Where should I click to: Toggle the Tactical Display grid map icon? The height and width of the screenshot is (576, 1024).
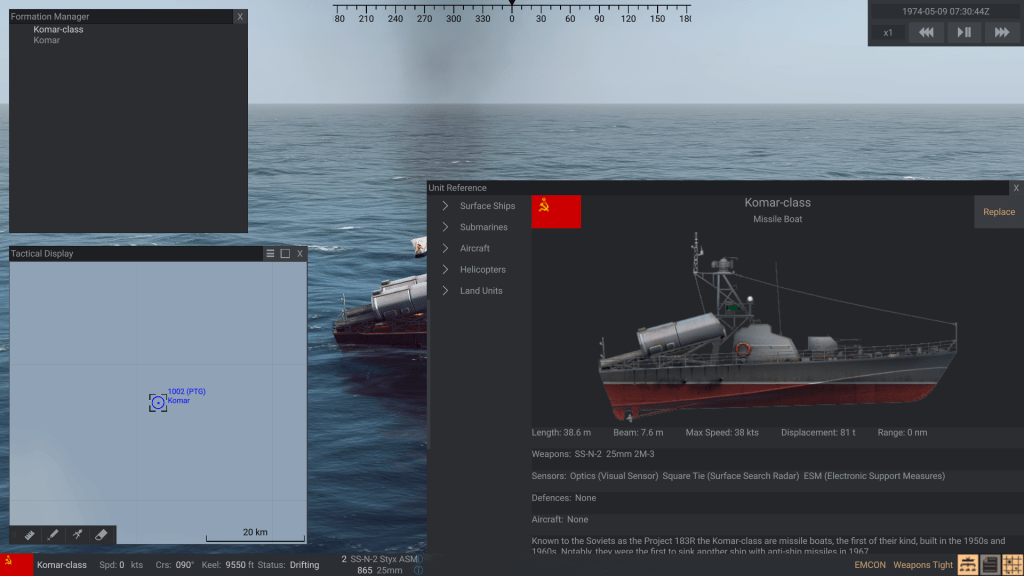pyautogui.click(x=1012, y=565)
